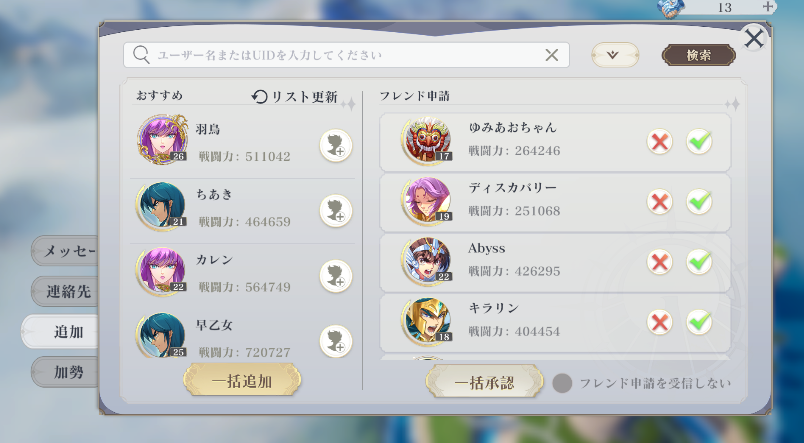Select the 加勢 tab
The image size is (804, 443).
tap(65, 372)
